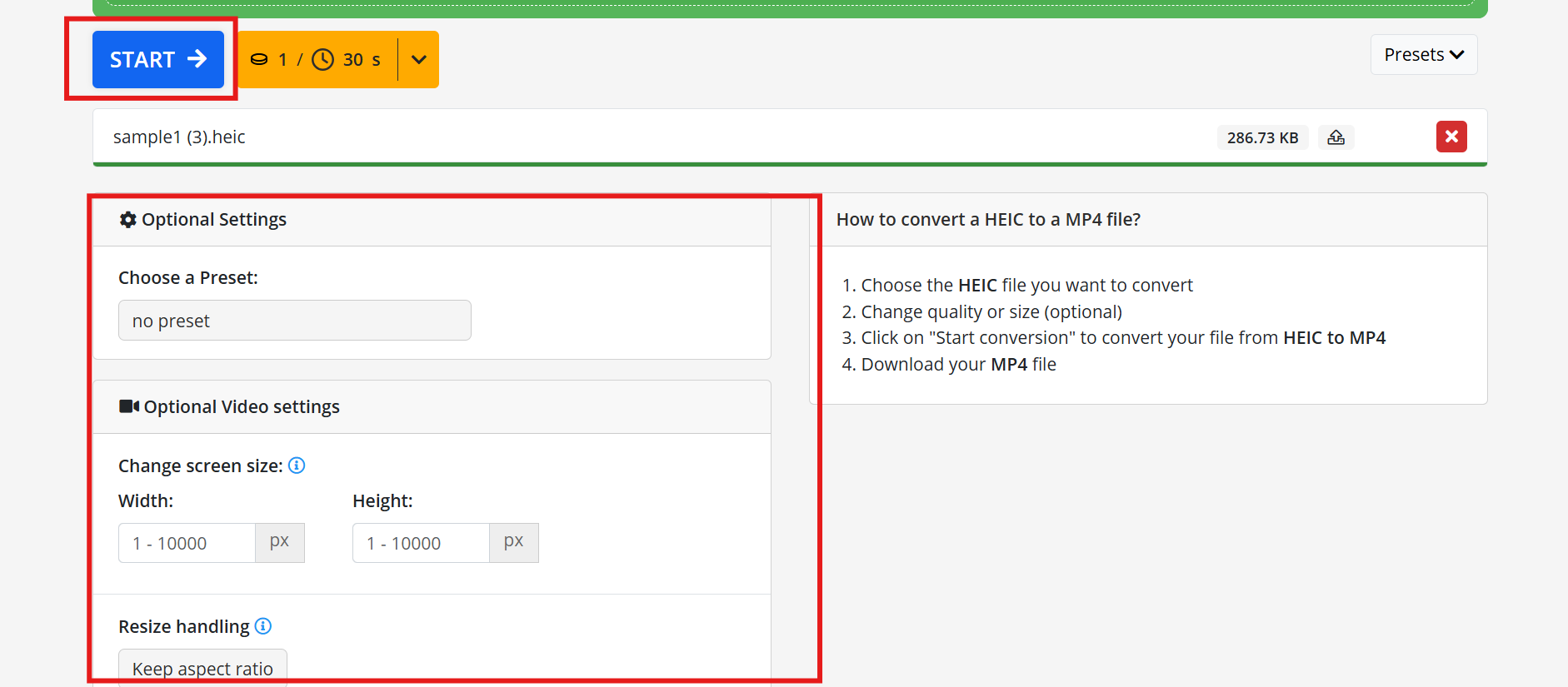This screenshot has height=687, width=1568.
Task: Open the Presets dropdown
Action: [1424, 55]
